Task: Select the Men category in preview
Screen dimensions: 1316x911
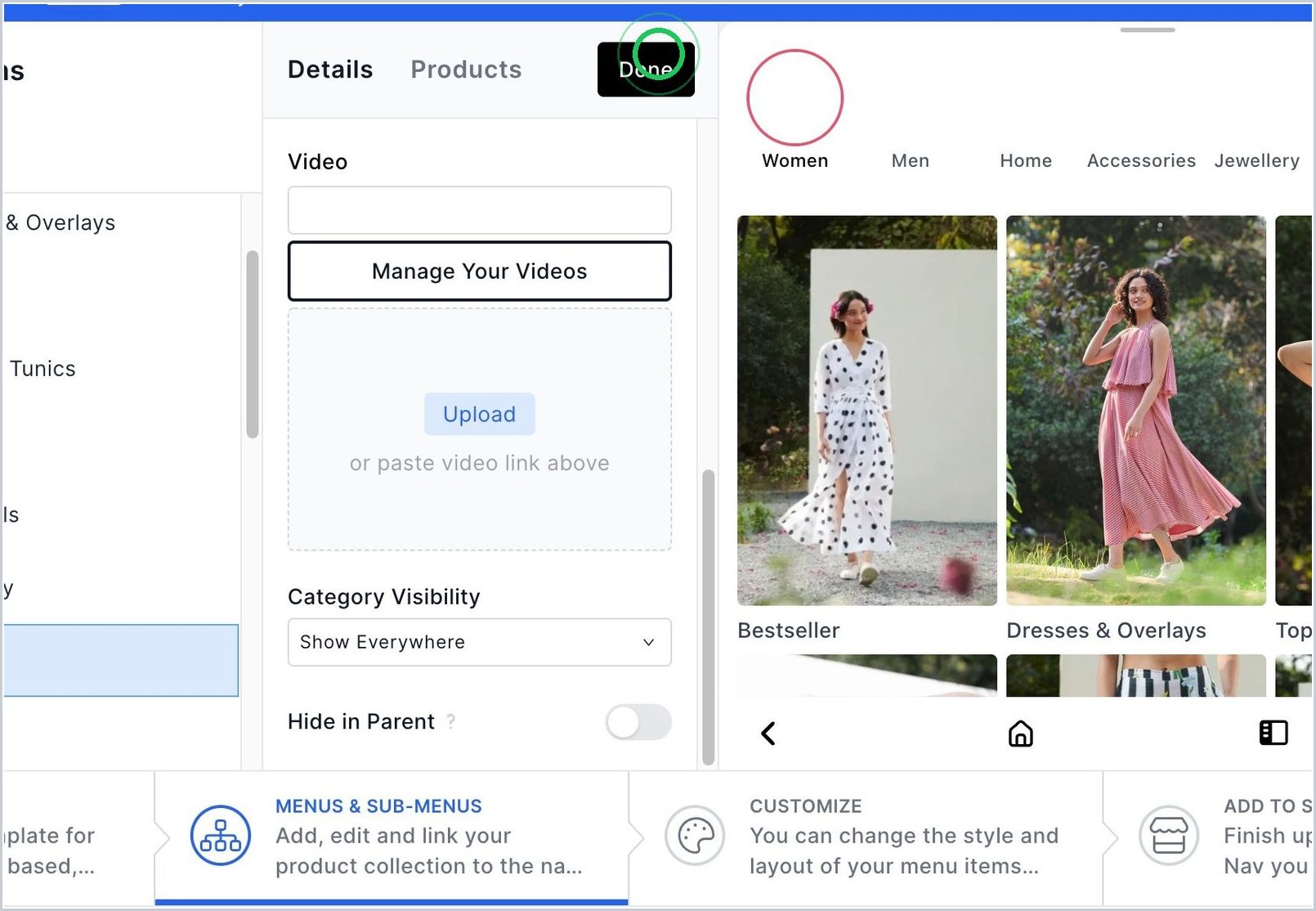Action: pos(910,160)
